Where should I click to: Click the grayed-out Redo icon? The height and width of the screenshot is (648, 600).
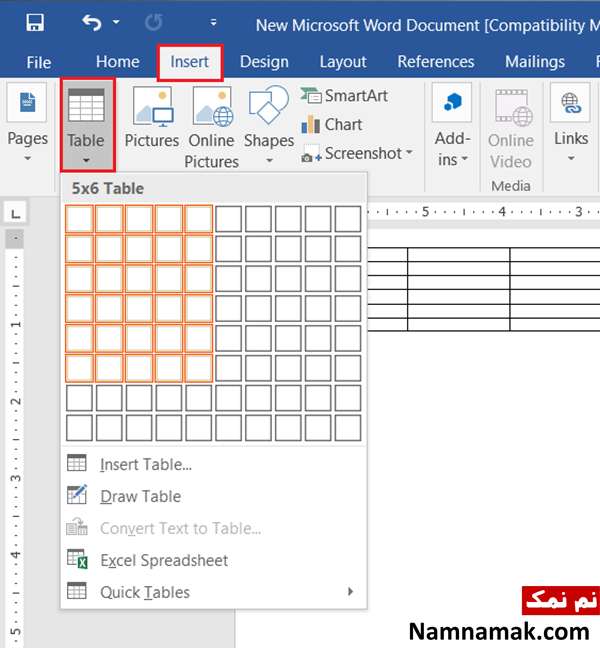click(154, 22)
